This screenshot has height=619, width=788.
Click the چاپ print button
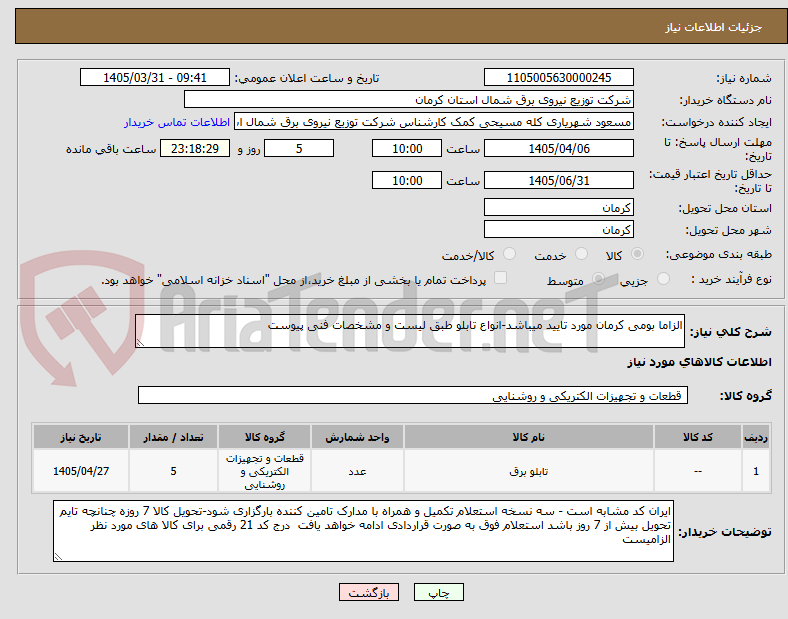tap(439, 592)
